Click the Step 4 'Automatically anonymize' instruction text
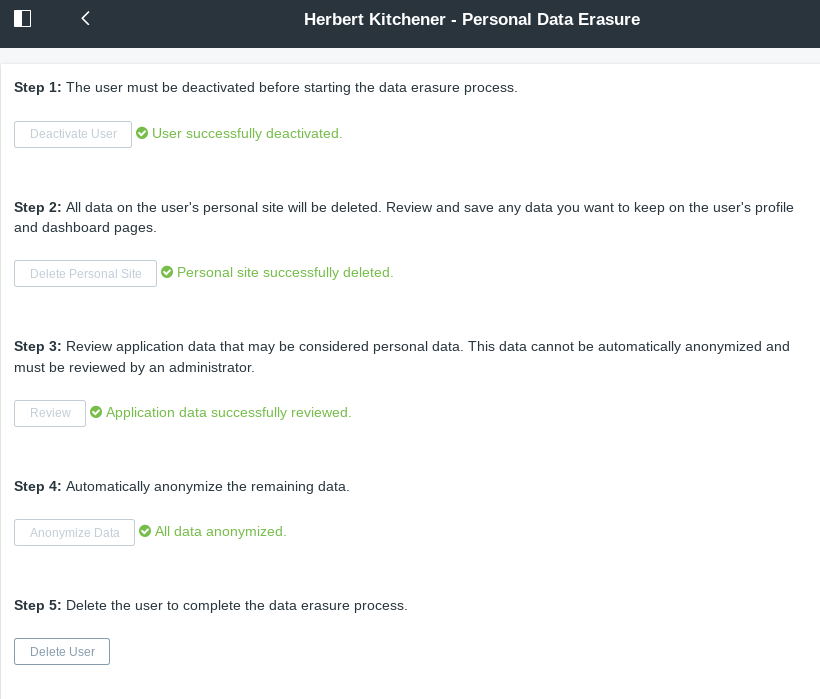Screen dimensions: 820x699 [181, 487]
